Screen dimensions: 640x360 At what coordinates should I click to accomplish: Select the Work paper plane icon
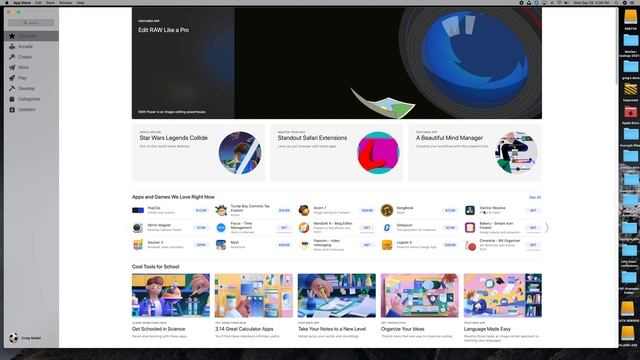tap(12, 67)
